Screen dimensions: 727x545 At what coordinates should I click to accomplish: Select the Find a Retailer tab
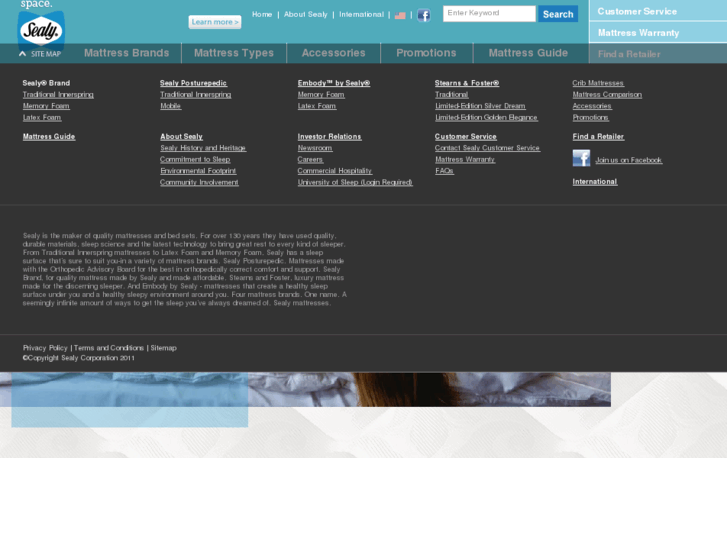point(658,54)
